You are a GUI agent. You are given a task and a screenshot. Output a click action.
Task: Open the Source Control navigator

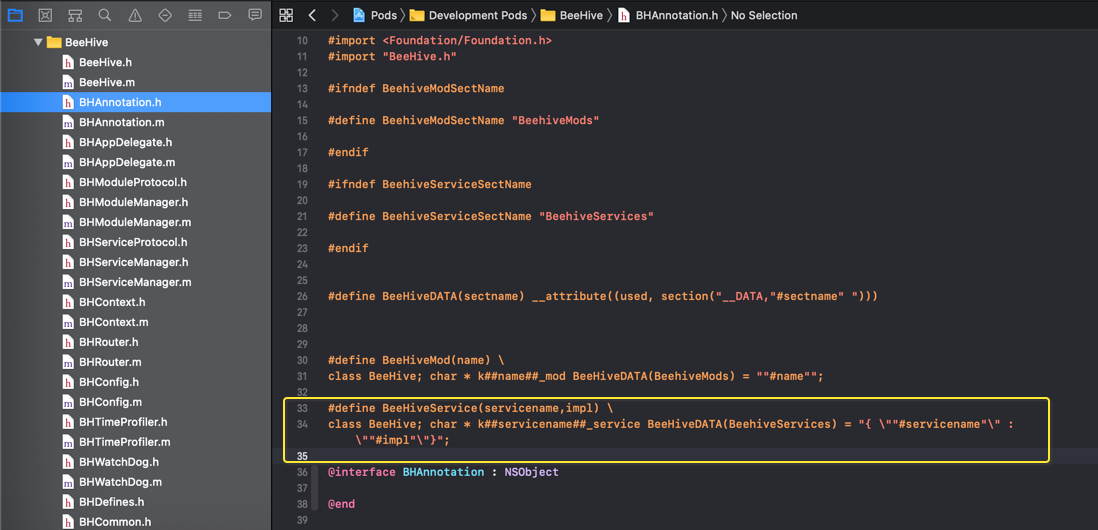point(45,15)
